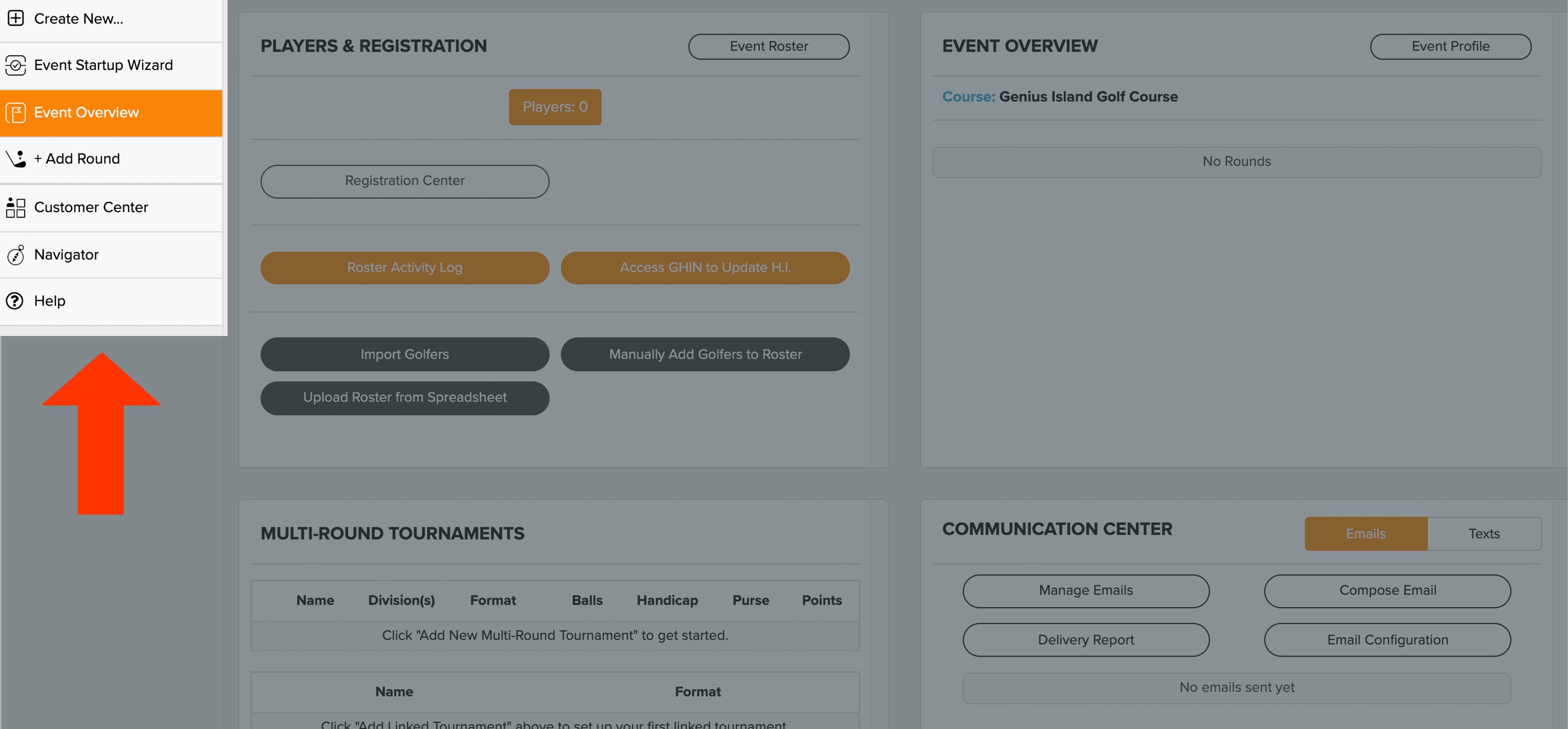Screen dimensions: 1568x729
Task: Click the Help question mark icon
Action: click(15, 301)
